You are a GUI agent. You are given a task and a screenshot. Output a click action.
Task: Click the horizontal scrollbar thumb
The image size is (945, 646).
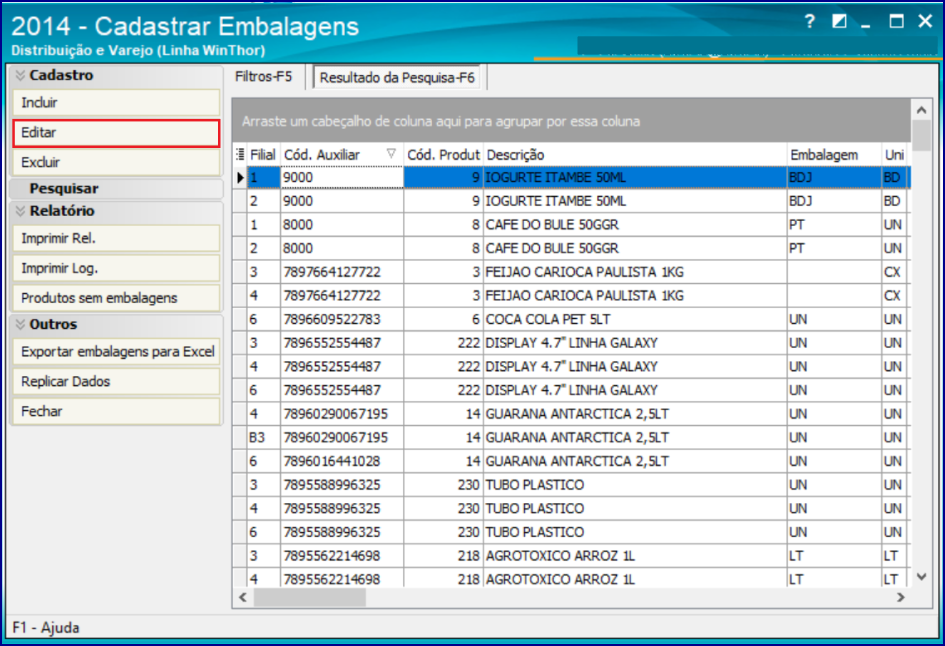coord(310,597)
